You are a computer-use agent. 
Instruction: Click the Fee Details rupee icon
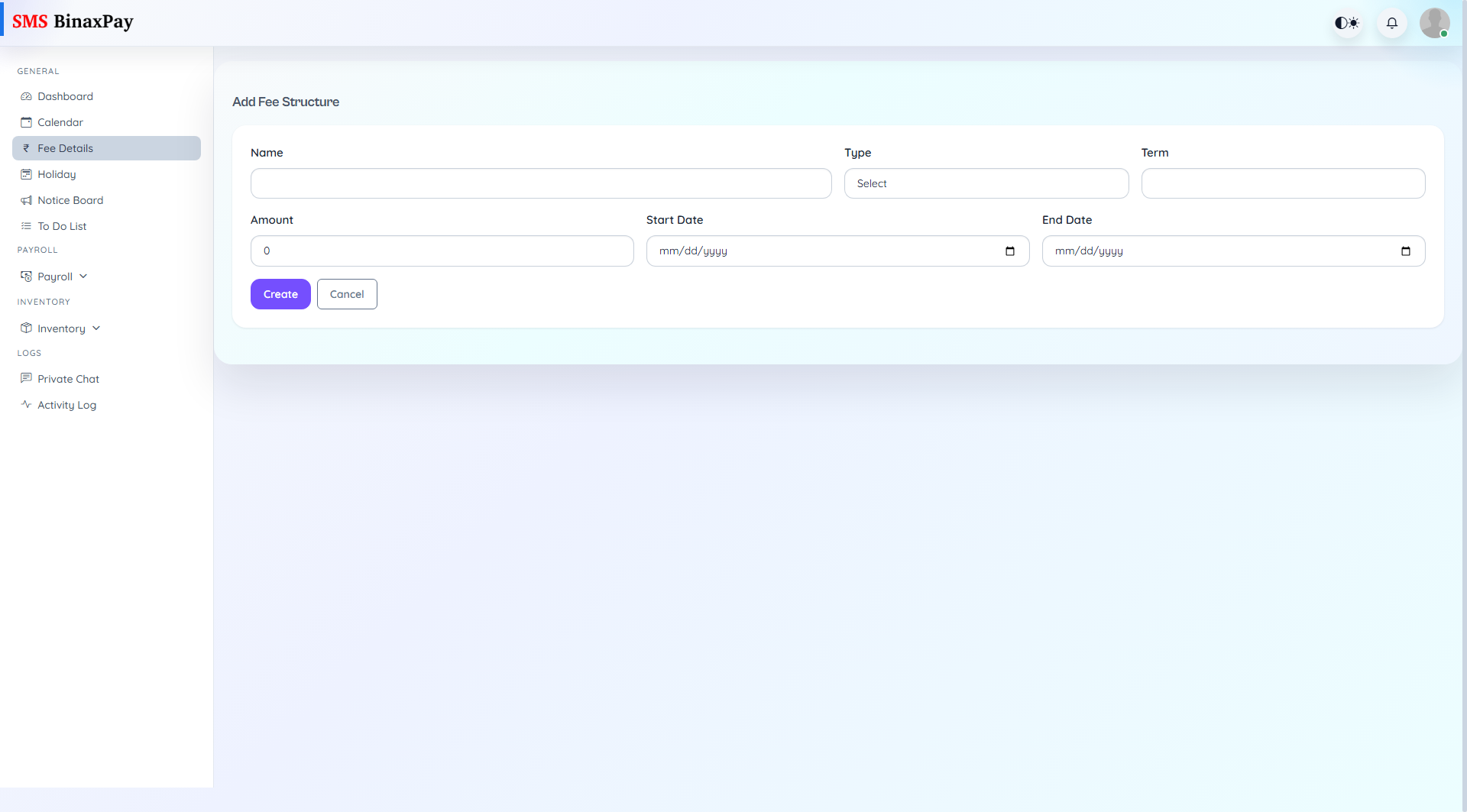click(27, 148)
